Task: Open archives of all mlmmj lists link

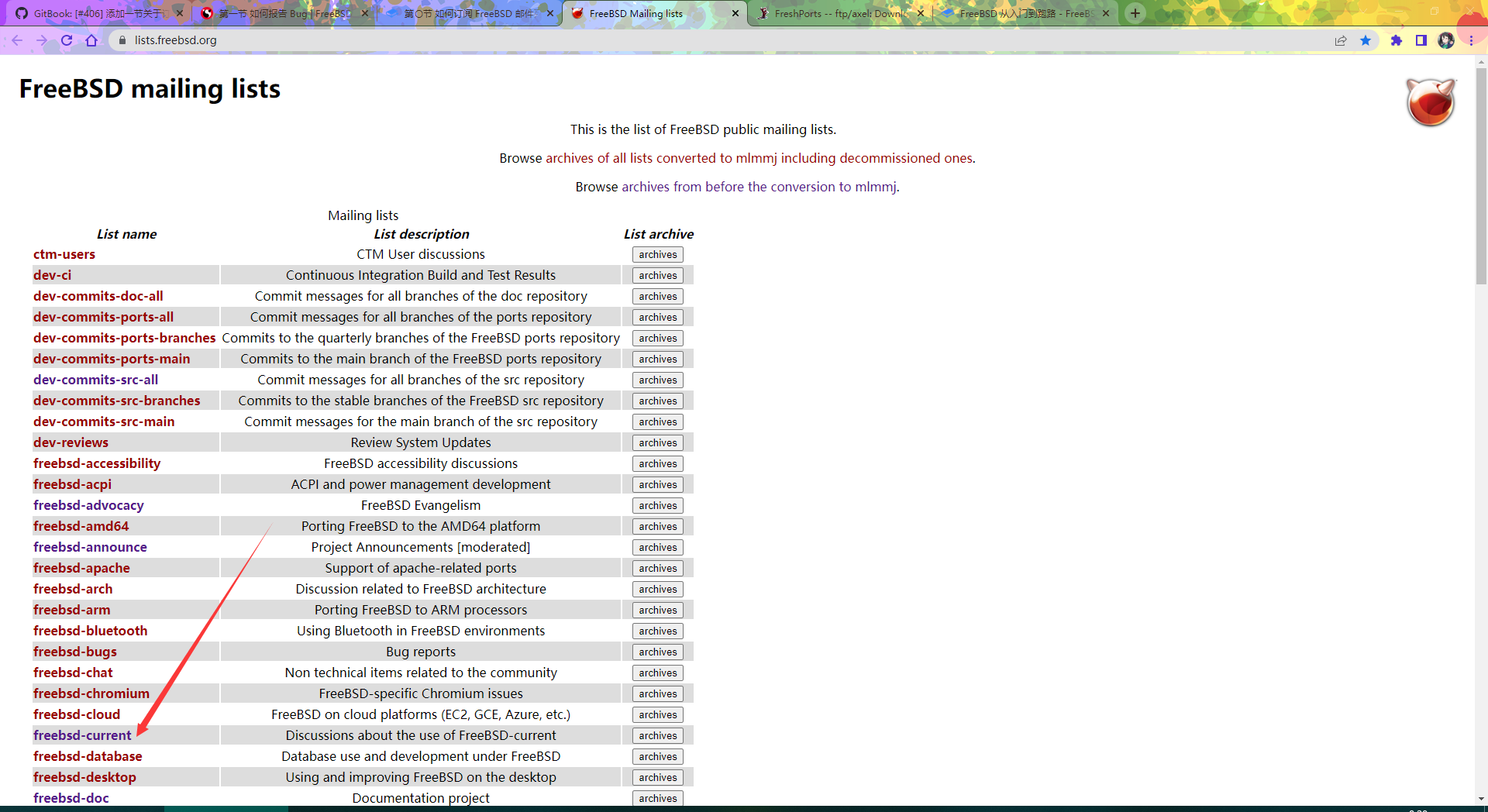Action: pyautogui.click(x=759, y=158)
